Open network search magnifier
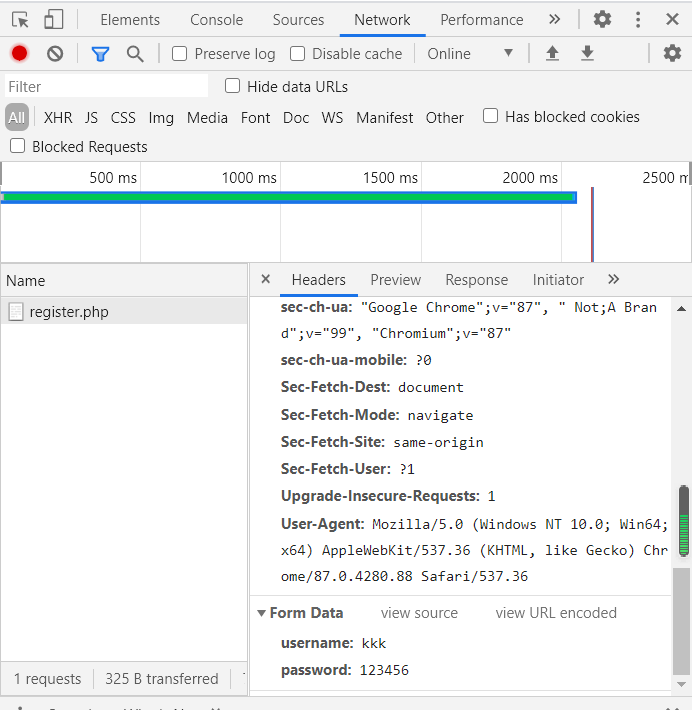The image size is (692, 710). pos(135,54)
